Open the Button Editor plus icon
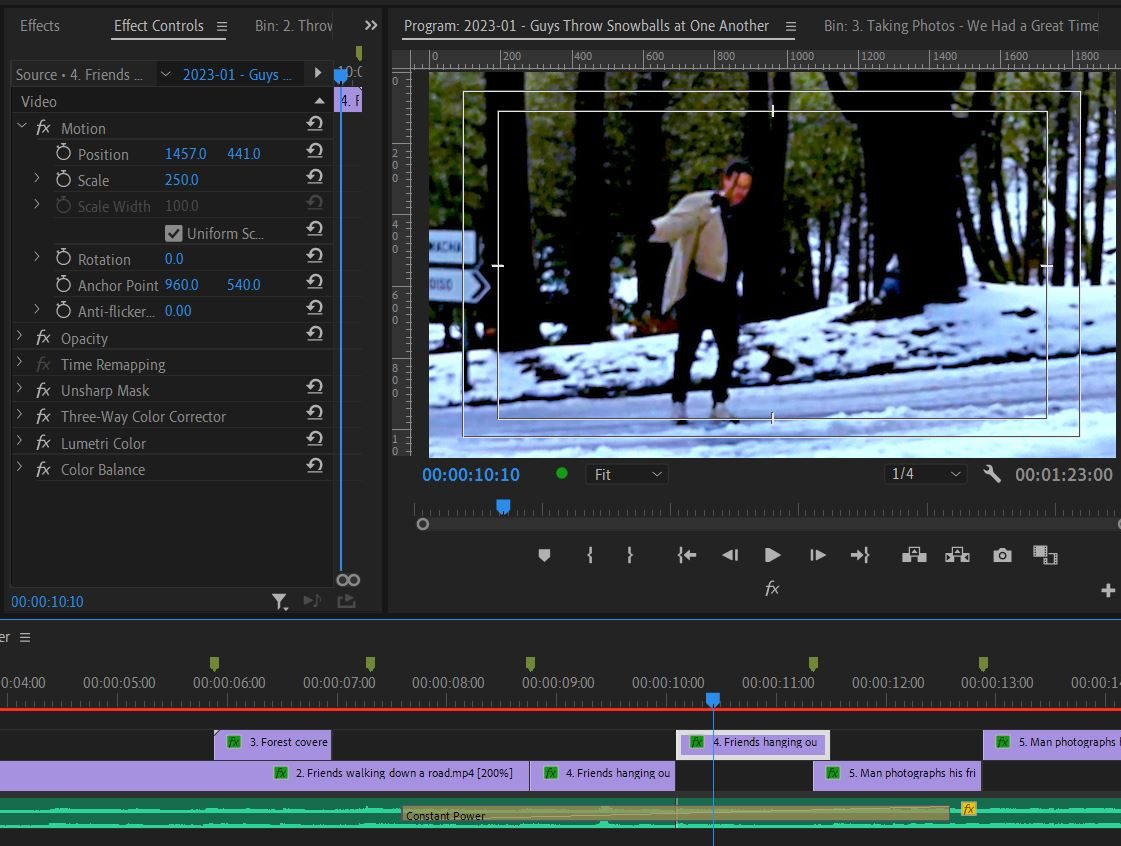 (1108, 591)
